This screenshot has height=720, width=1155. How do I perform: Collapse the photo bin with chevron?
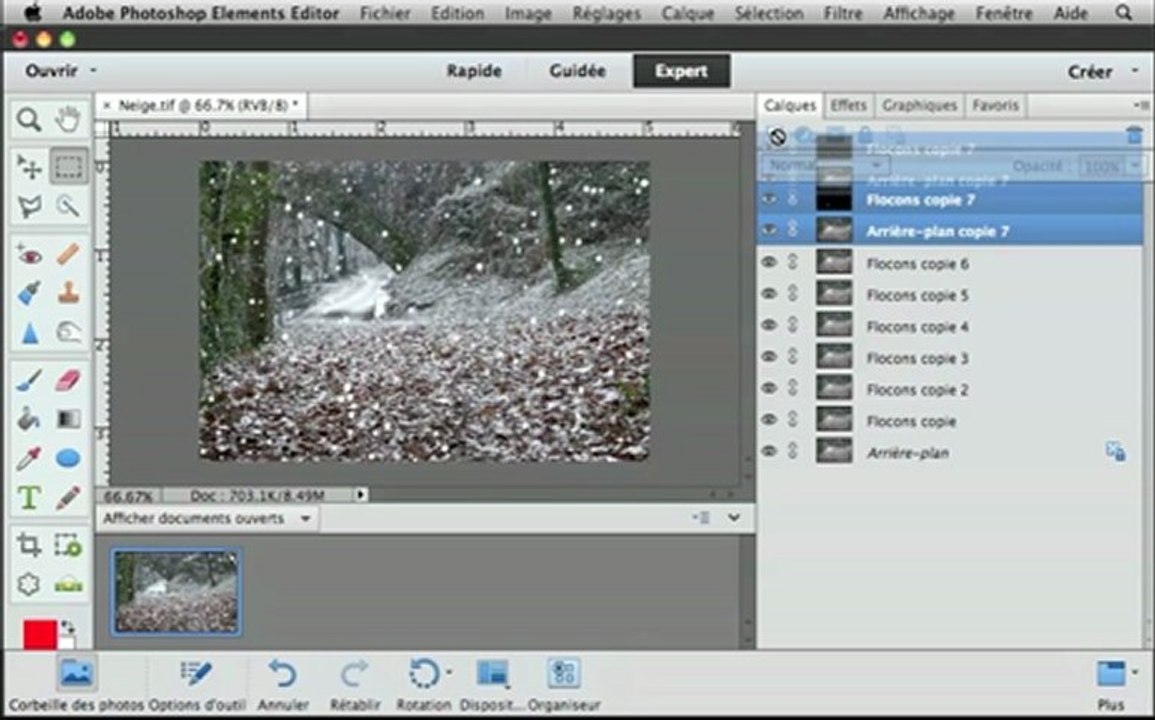click(x=734, y=518)
